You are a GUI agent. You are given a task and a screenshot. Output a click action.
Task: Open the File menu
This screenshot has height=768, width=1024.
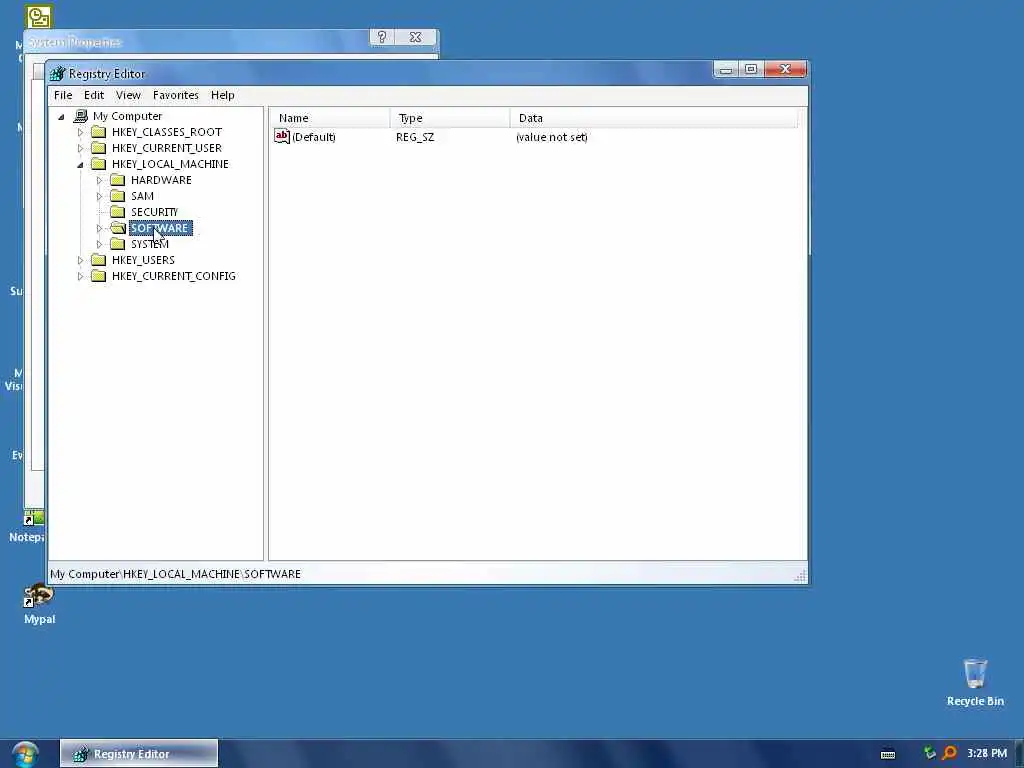click(63, 95)
